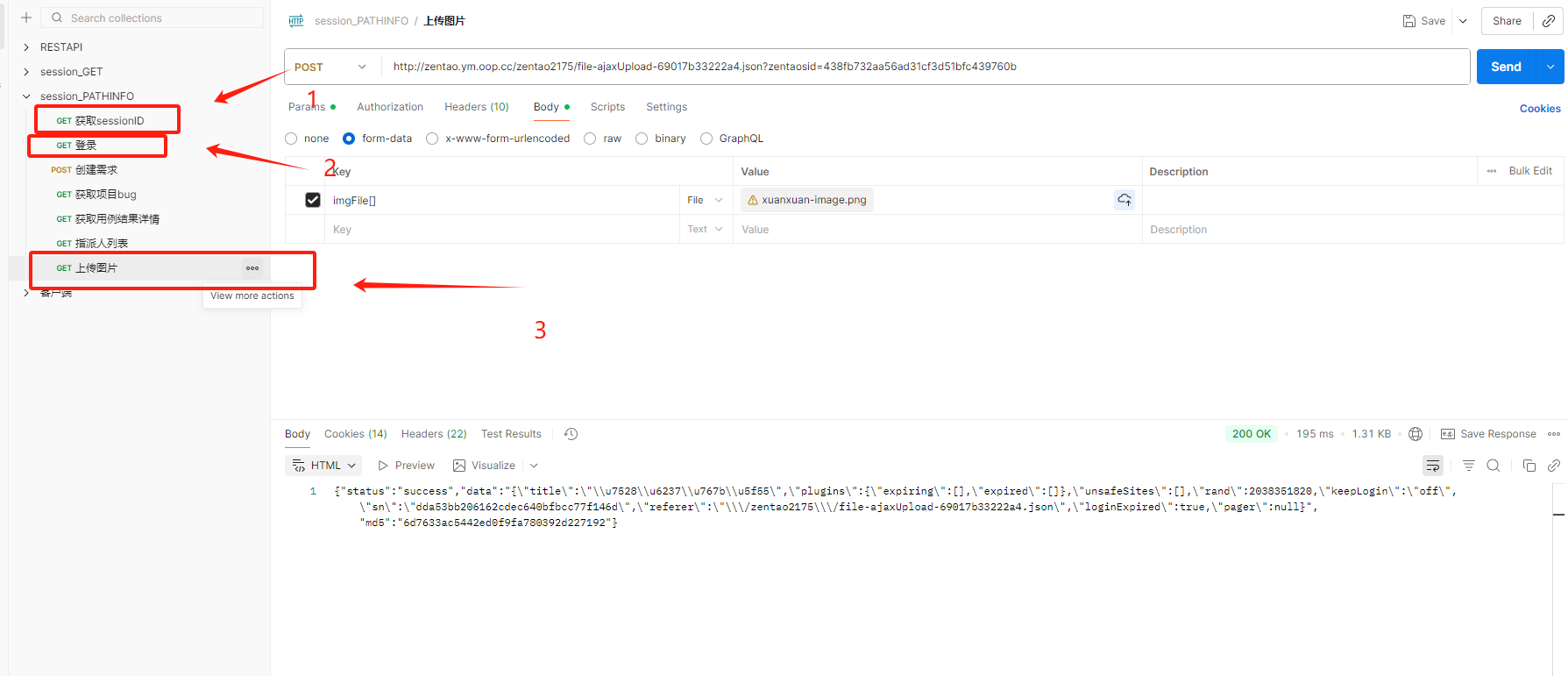This screenshot has height=676, width=1568.
Task: Expand the Visualize options chevron
Action: [x=534, y=466]
